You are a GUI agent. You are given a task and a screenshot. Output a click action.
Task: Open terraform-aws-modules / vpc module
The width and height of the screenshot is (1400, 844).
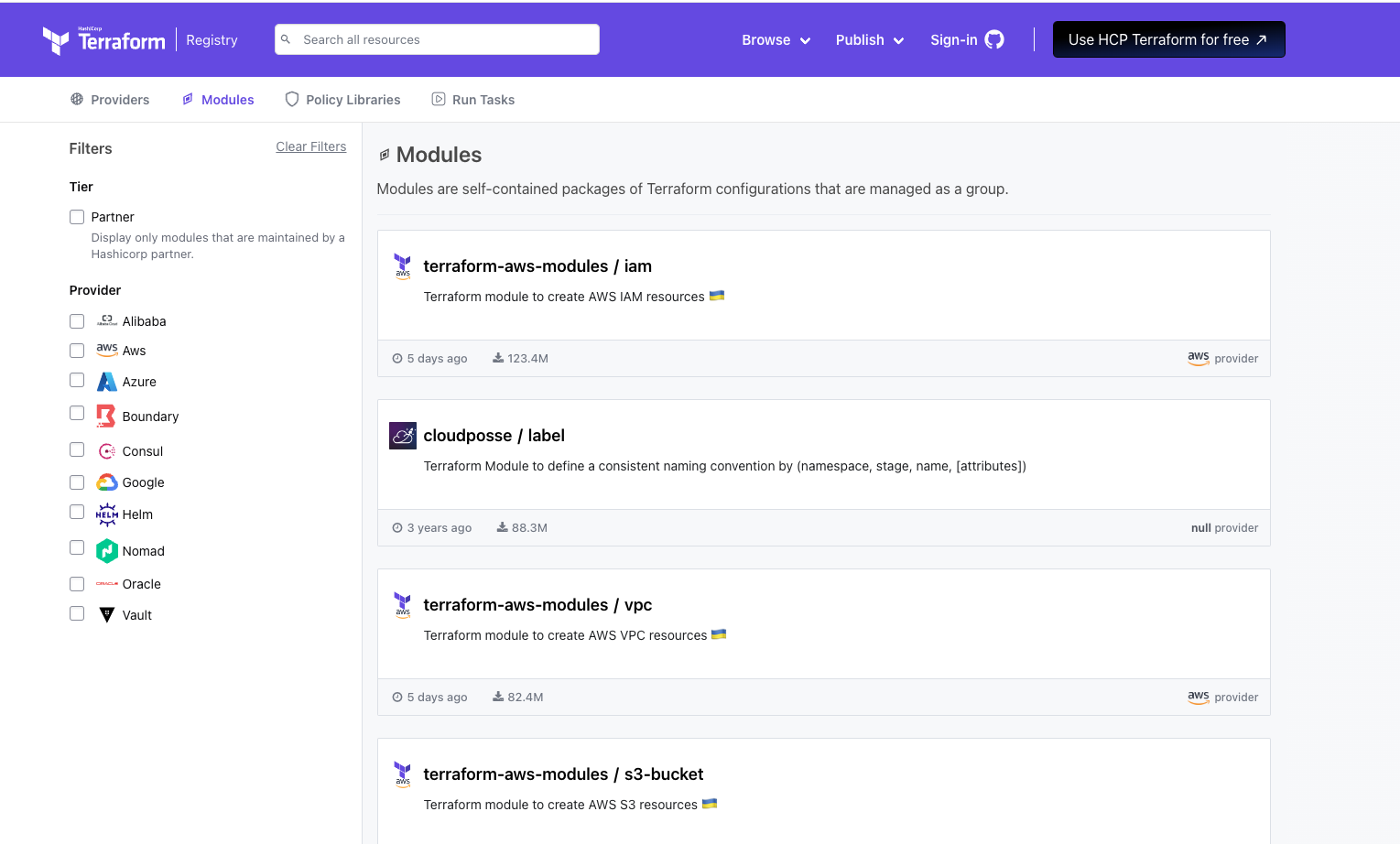(537, 605)
